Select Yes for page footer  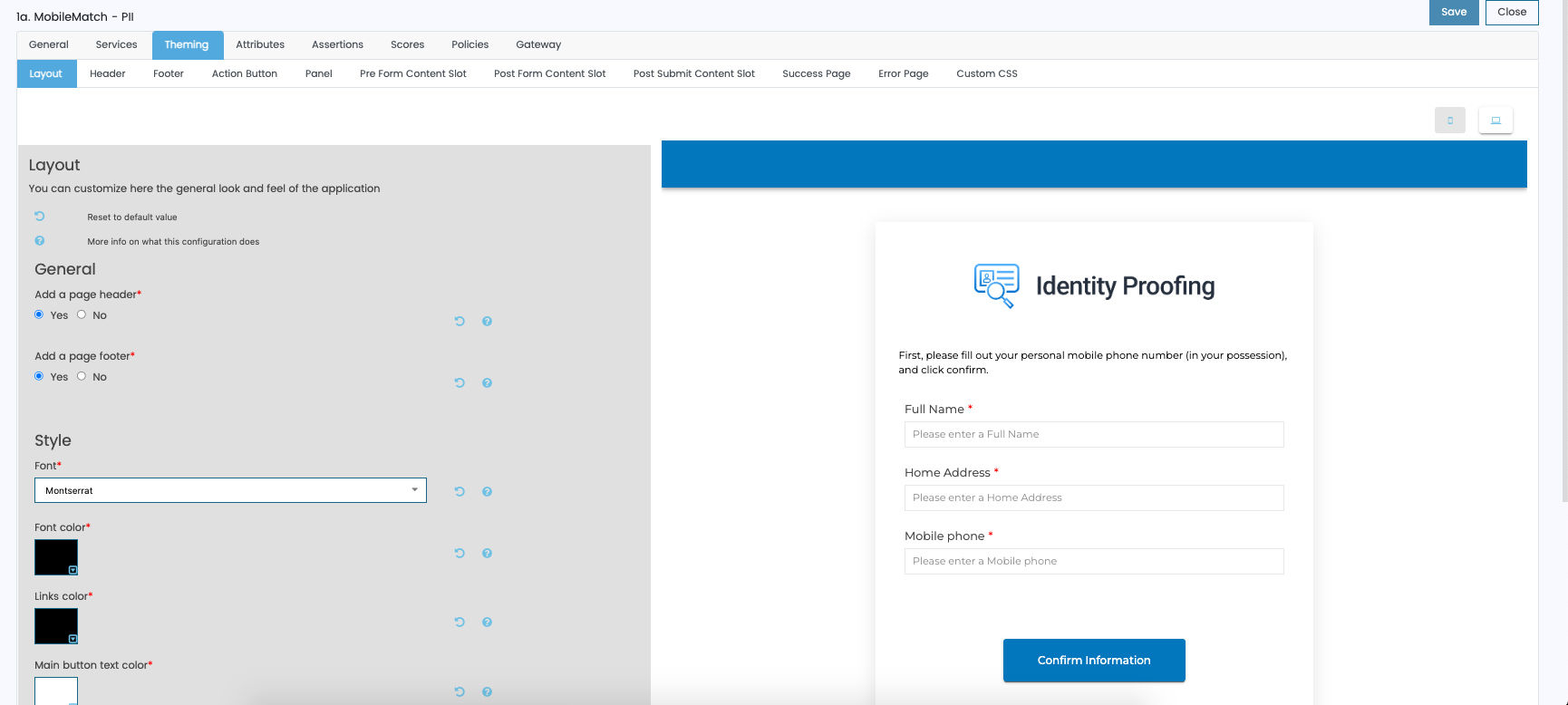coord(39,376)
